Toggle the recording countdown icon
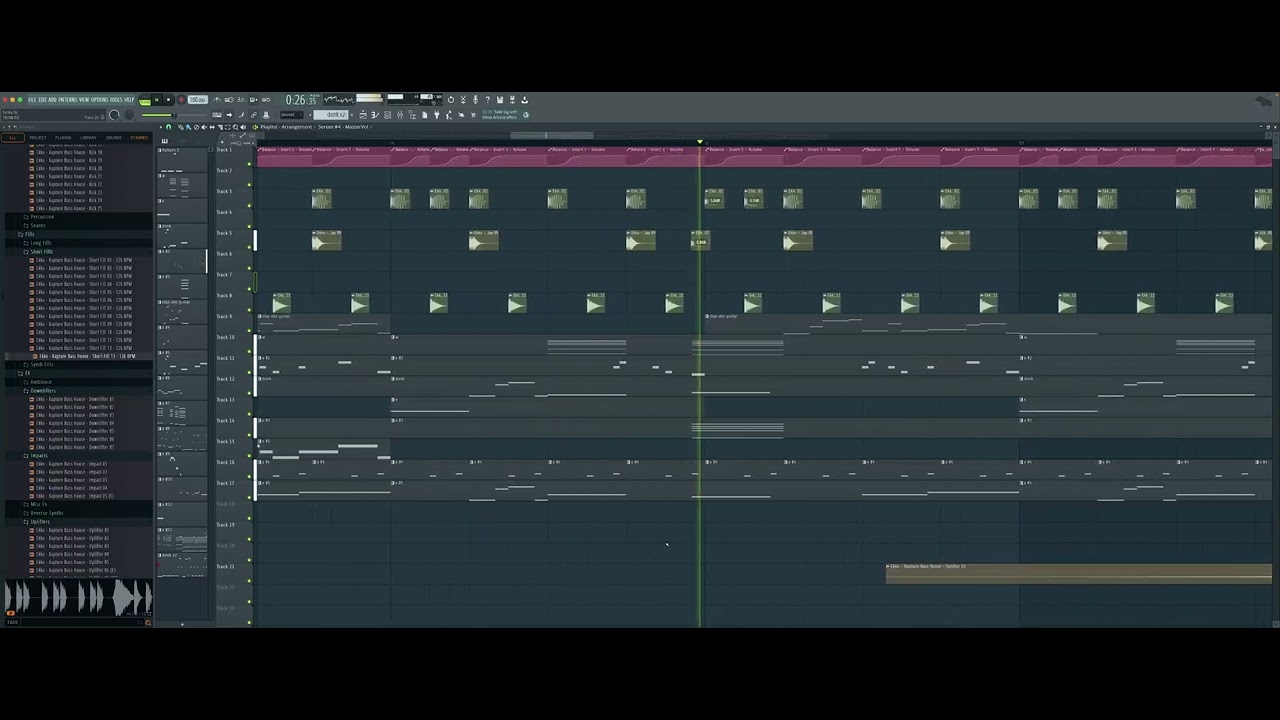1280x720 pixels. (x=241, y=100)
